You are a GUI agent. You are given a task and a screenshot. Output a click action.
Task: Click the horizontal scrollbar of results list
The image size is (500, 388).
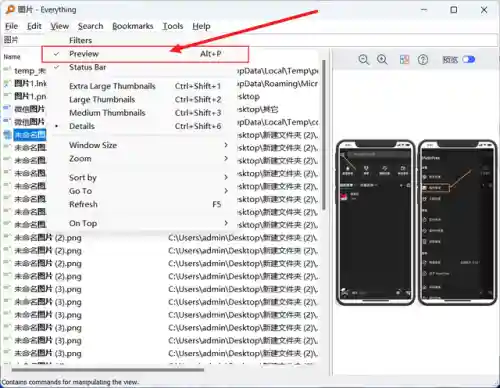108,369
